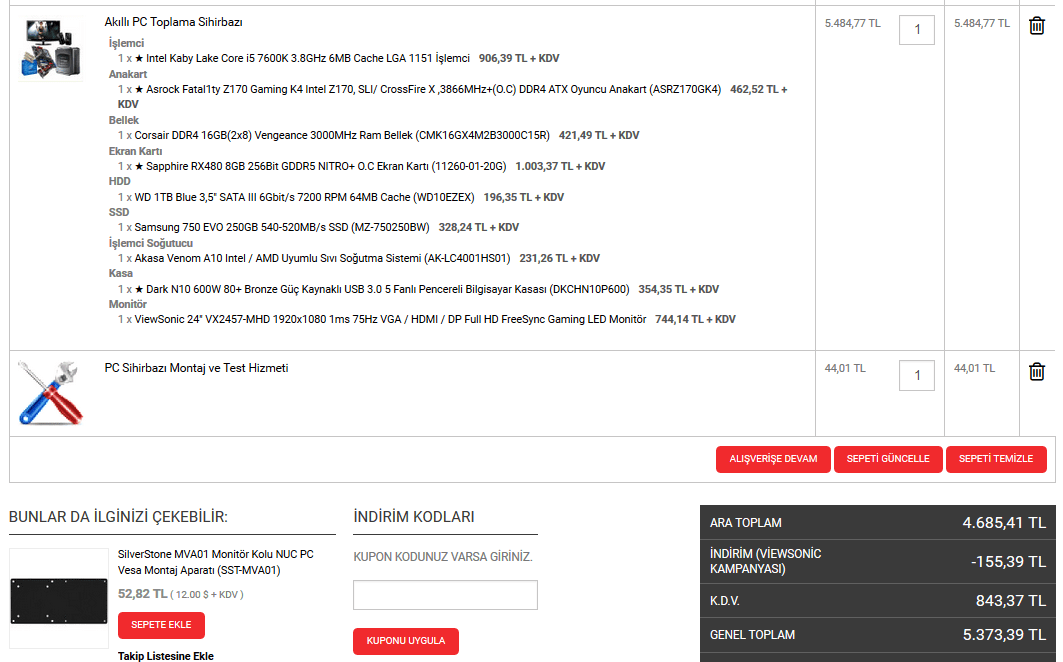The width and height of the screenshot is (1063, 662).
Task: Select the Anakart category label
Action: (x=128, y=75)
